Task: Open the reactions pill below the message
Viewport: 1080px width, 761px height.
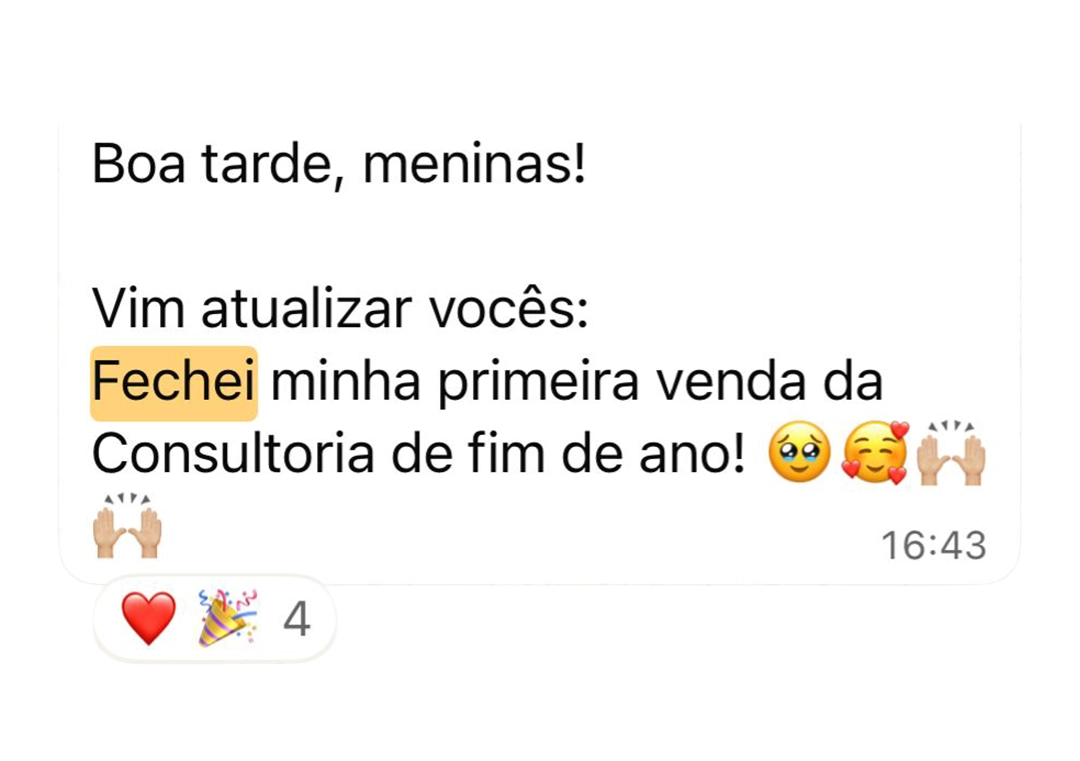Action: tap(215, 618)
